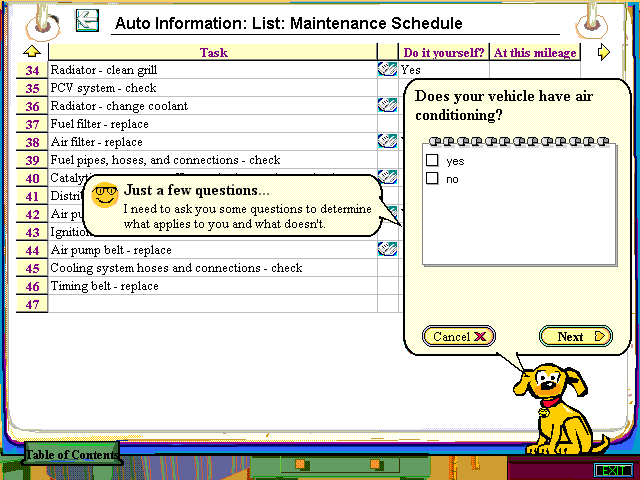This screenshot has width=640, height=480.
Task: Check the 'yes' air conditioning box
Action: 433,160
